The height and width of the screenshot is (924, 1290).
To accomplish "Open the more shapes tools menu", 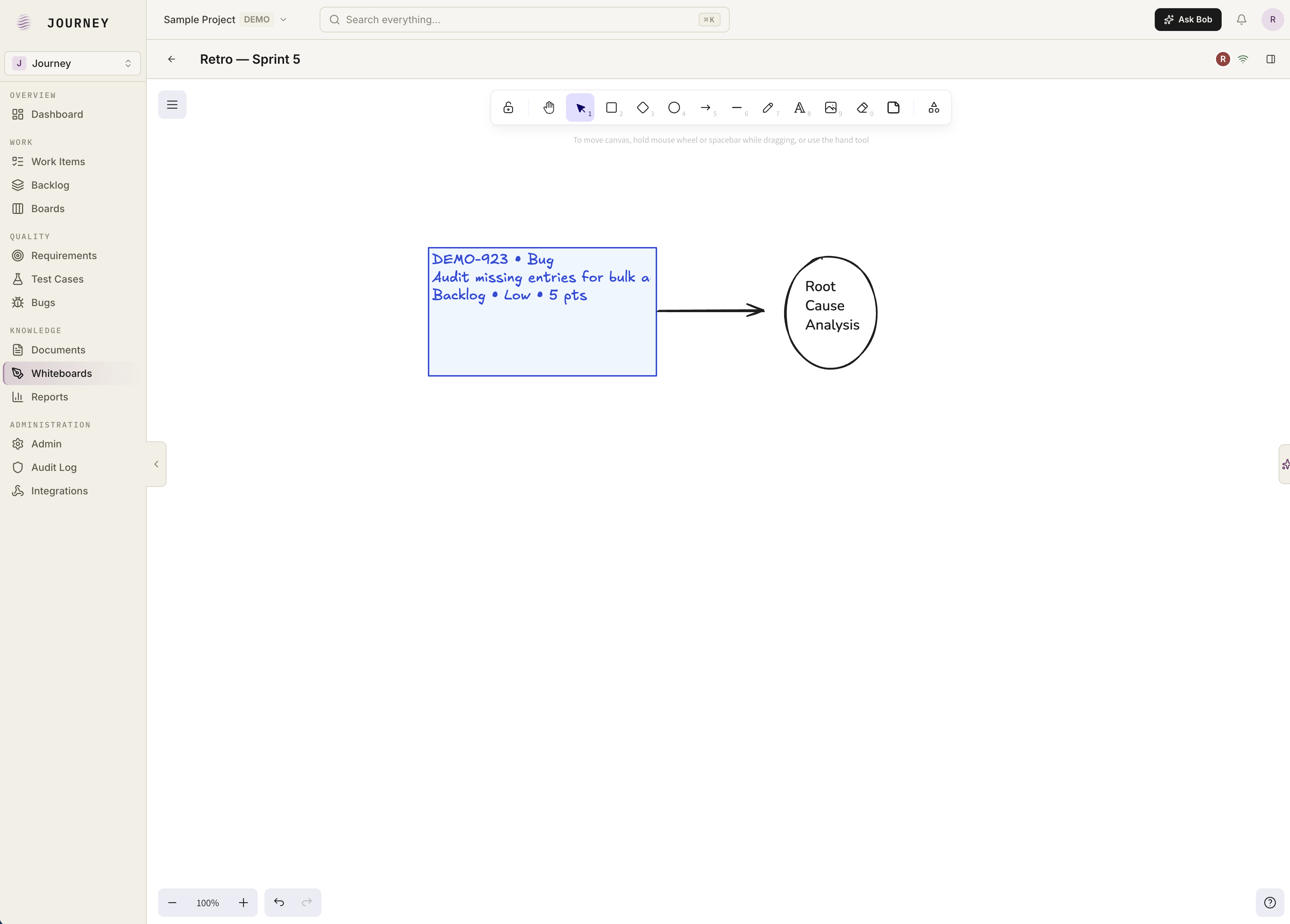I will 934,107.
